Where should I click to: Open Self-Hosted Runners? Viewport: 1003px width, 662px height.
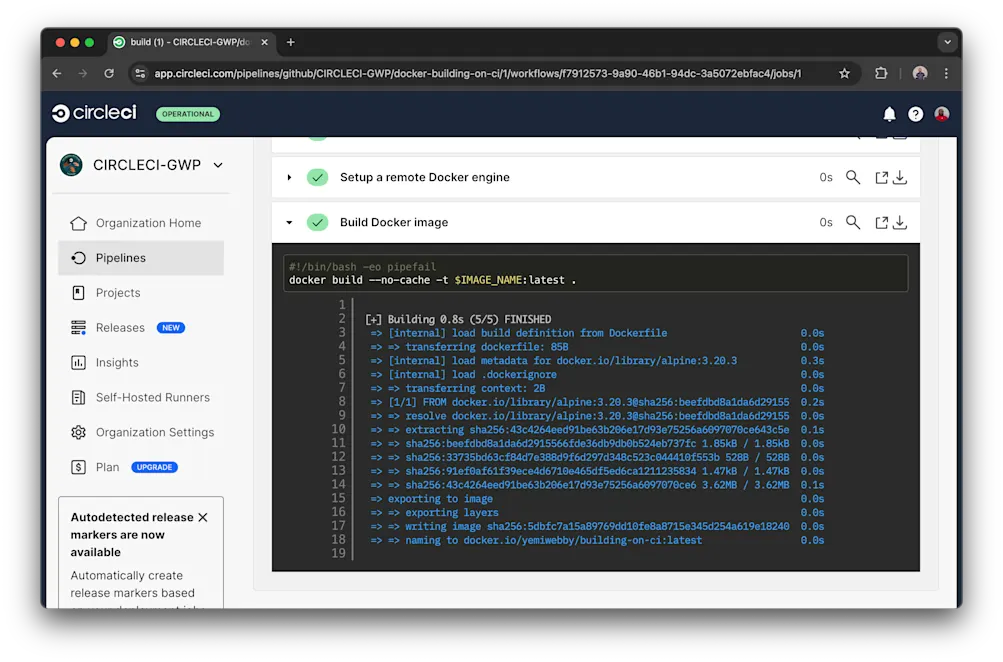[141, 397]
